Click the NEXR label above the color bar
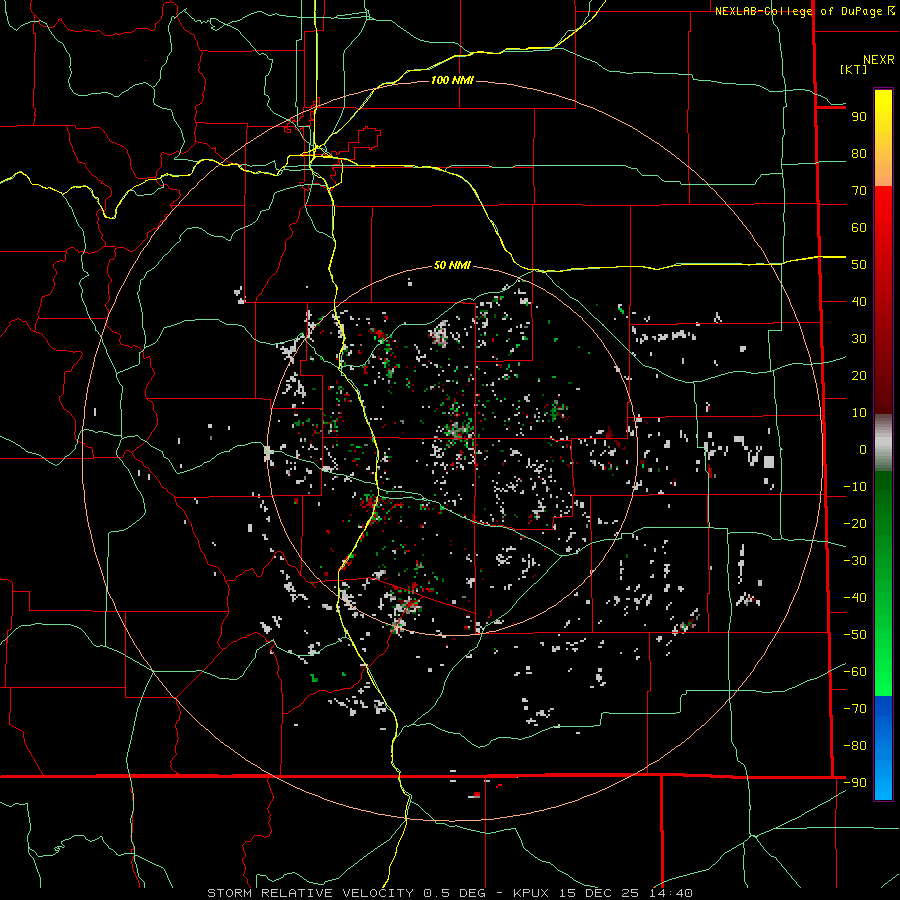The height and width of the screenshot is (900, 900). point(879,60)
